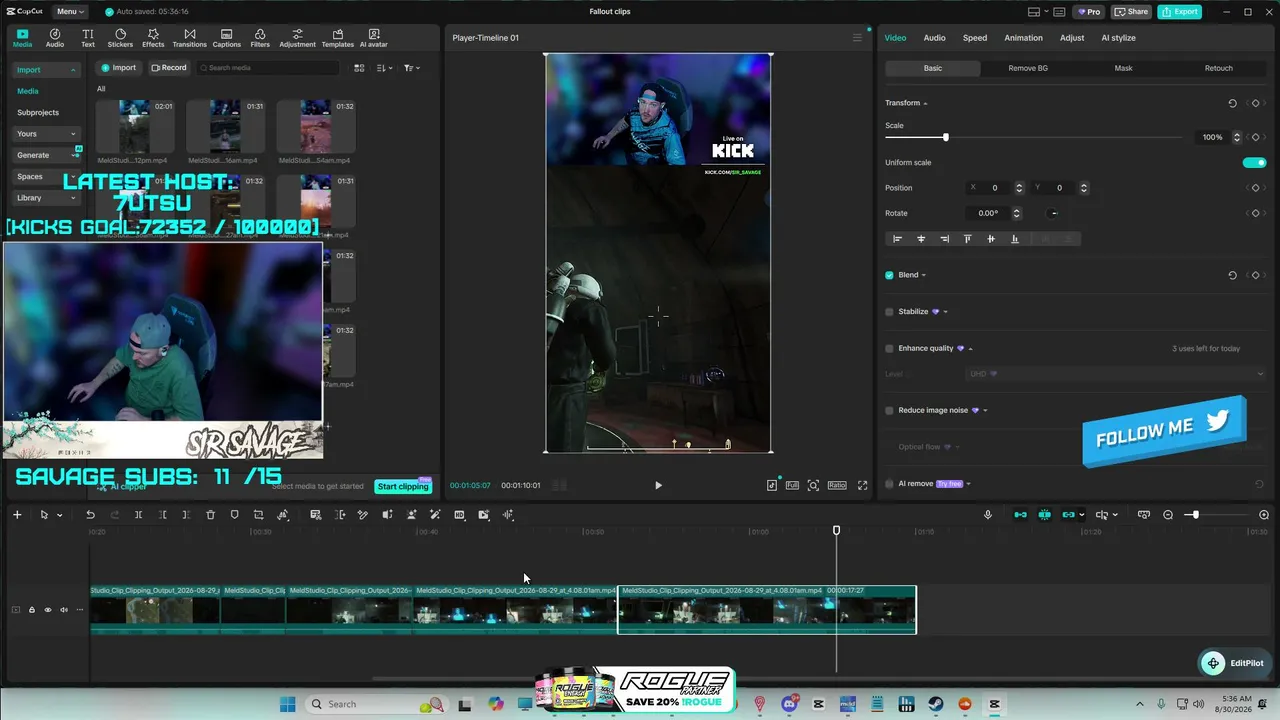1280x720 pixels.
Task: Add a new timeline track element
Action: (17, 515)
